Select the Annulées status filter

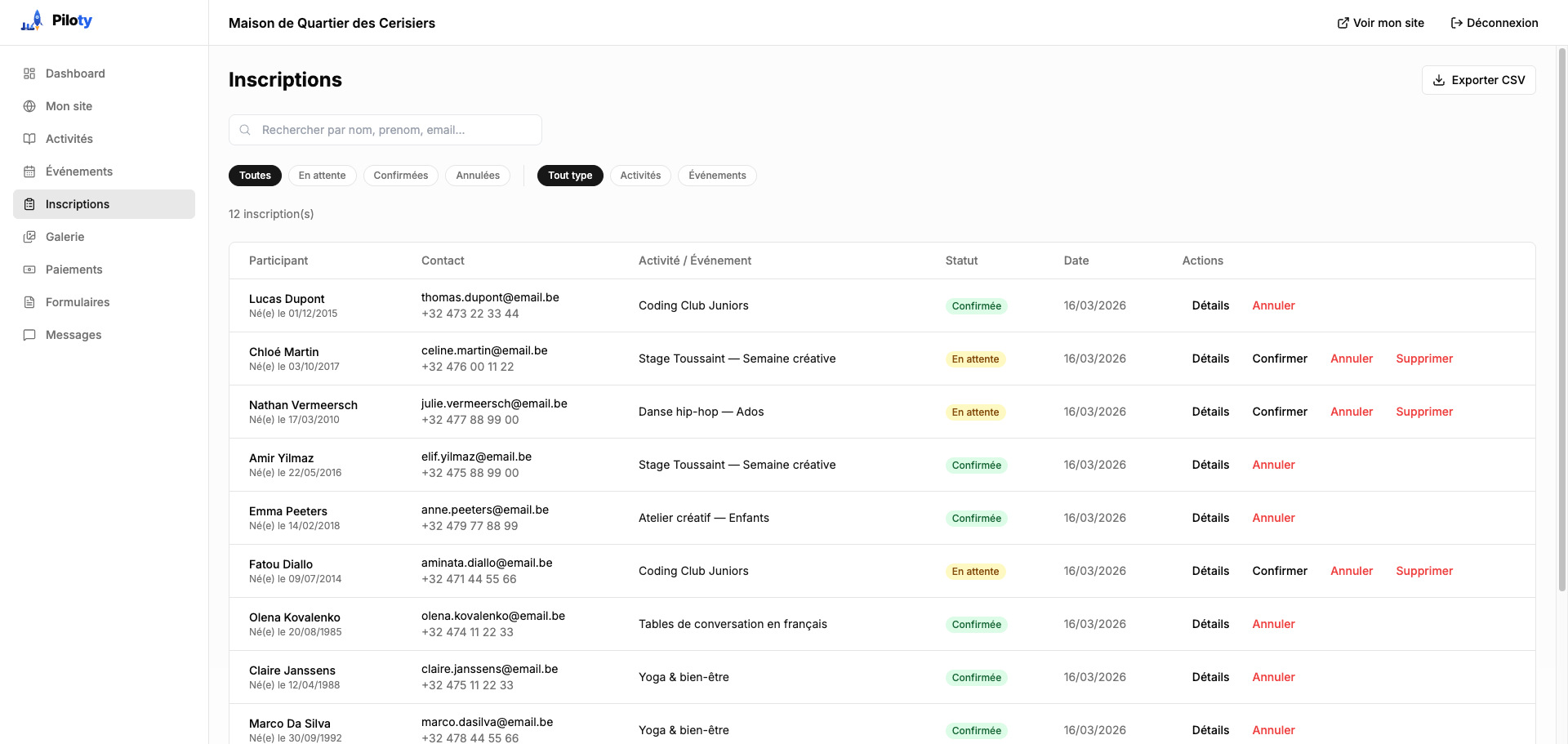click(478, 176)
